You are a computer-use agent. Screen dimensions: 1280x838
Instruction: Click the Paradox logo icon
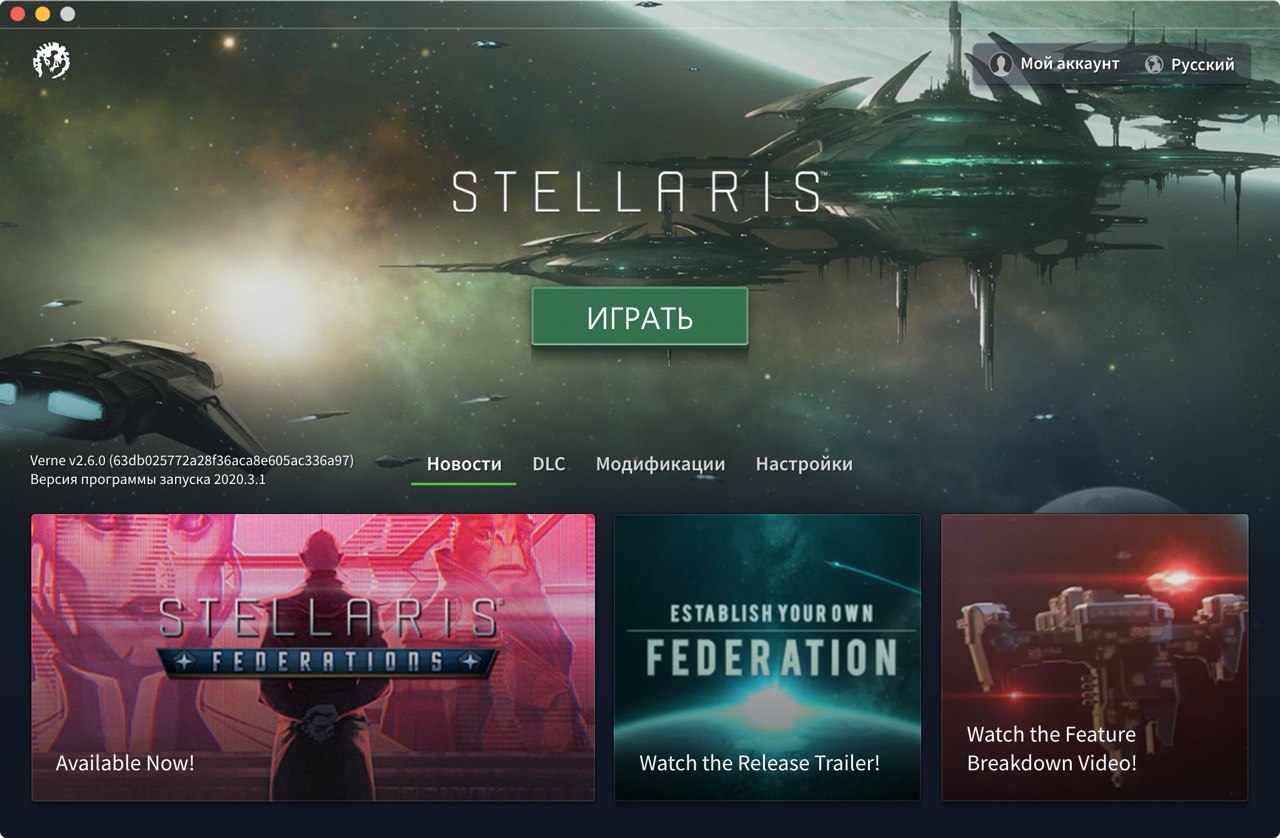point(51,62)
